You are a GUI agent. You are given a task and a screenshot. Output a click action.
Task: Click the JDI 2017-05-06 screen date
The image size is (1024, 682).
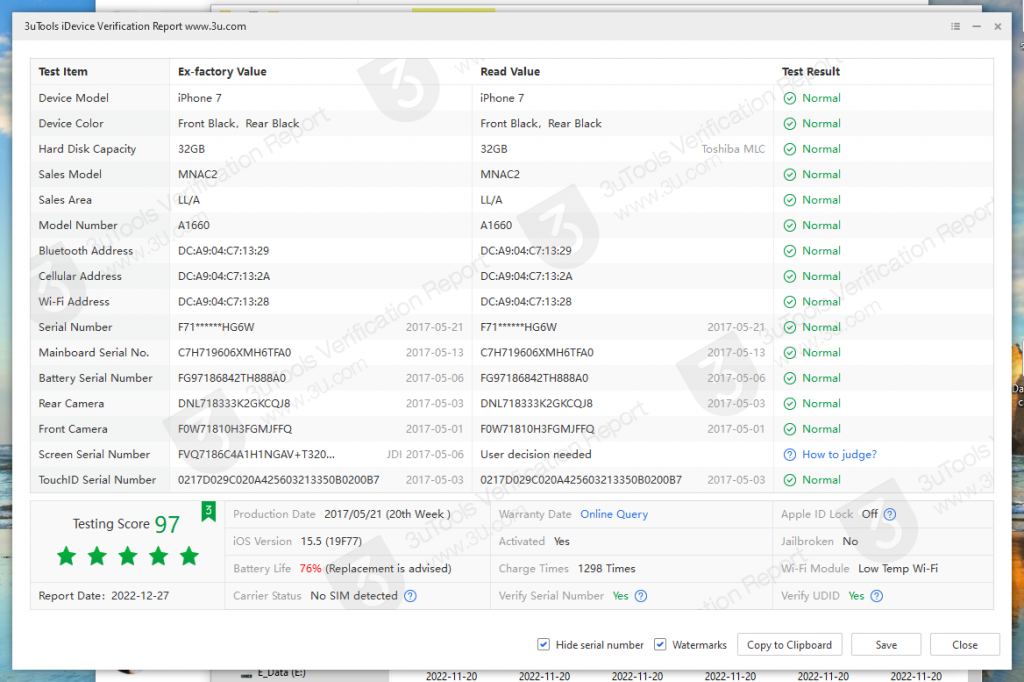[425, 455]
